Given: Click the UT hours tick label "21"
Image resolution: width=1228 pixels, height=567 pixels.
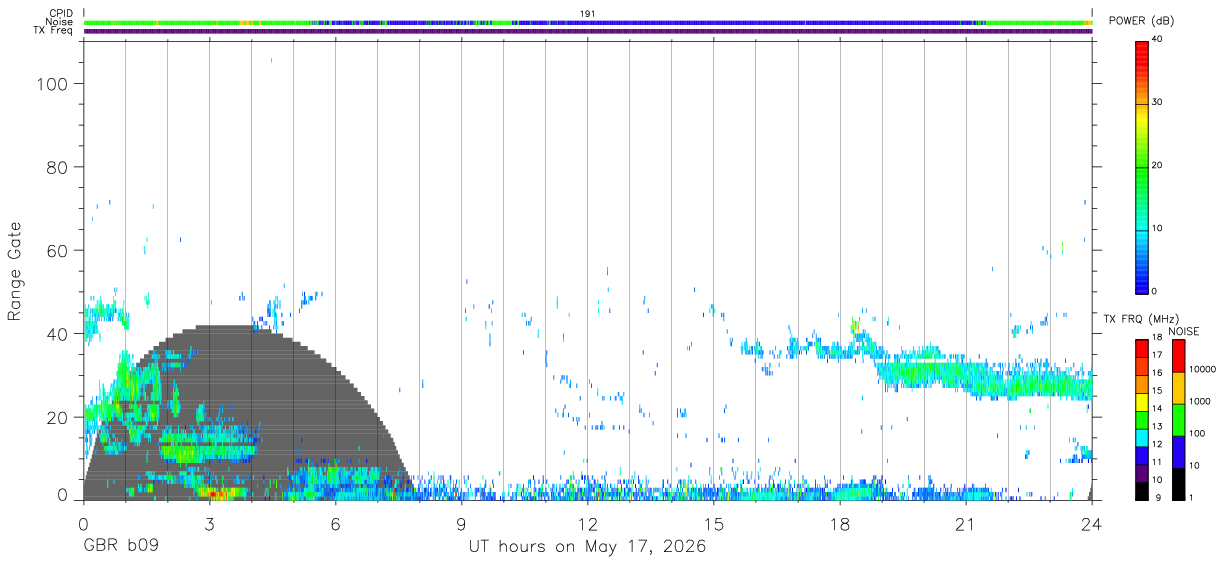Looking at the screenshot, I should coord(966,524).
